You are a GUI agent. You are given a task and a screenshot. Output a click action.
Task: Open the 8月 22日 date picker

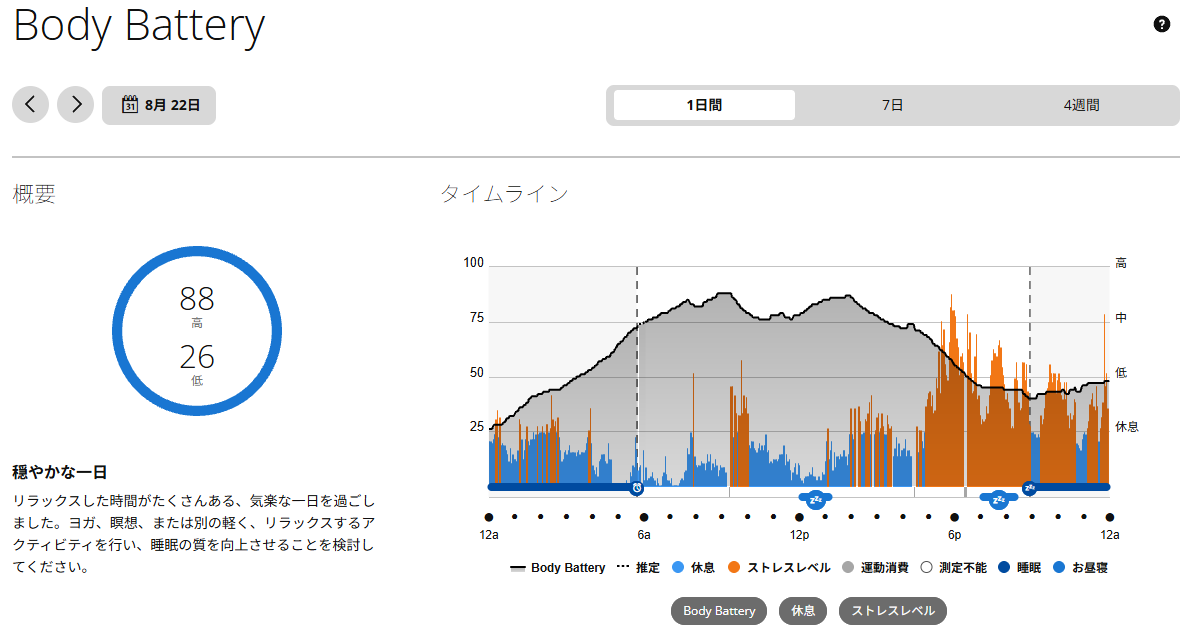pos(159,105)
